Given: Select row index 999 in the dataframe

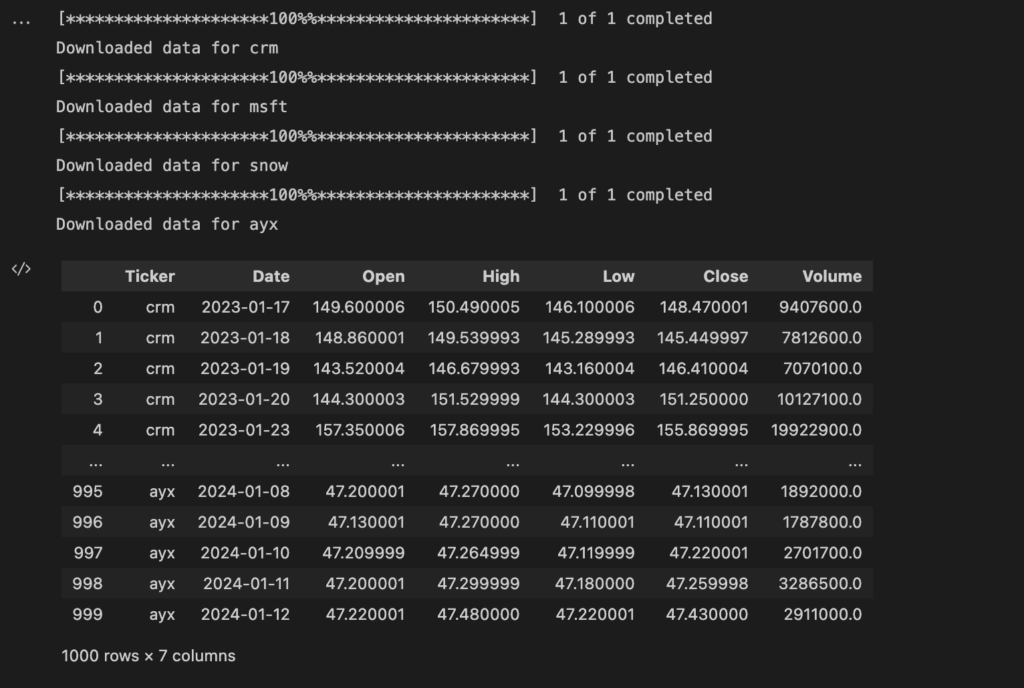Looking at the screenshot, I should (87, 614).
